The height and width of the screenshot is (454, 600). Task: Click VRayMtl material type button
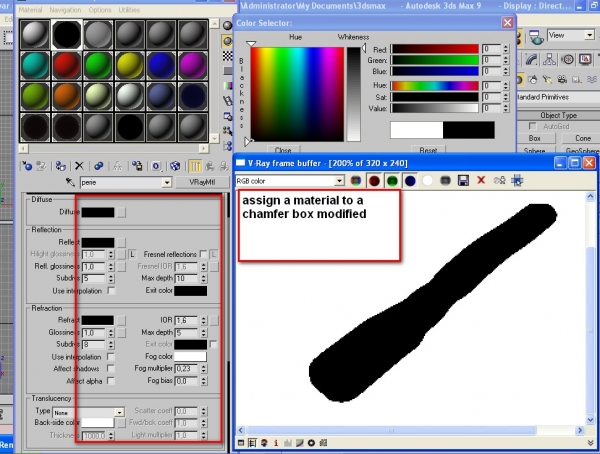(202, 182)
